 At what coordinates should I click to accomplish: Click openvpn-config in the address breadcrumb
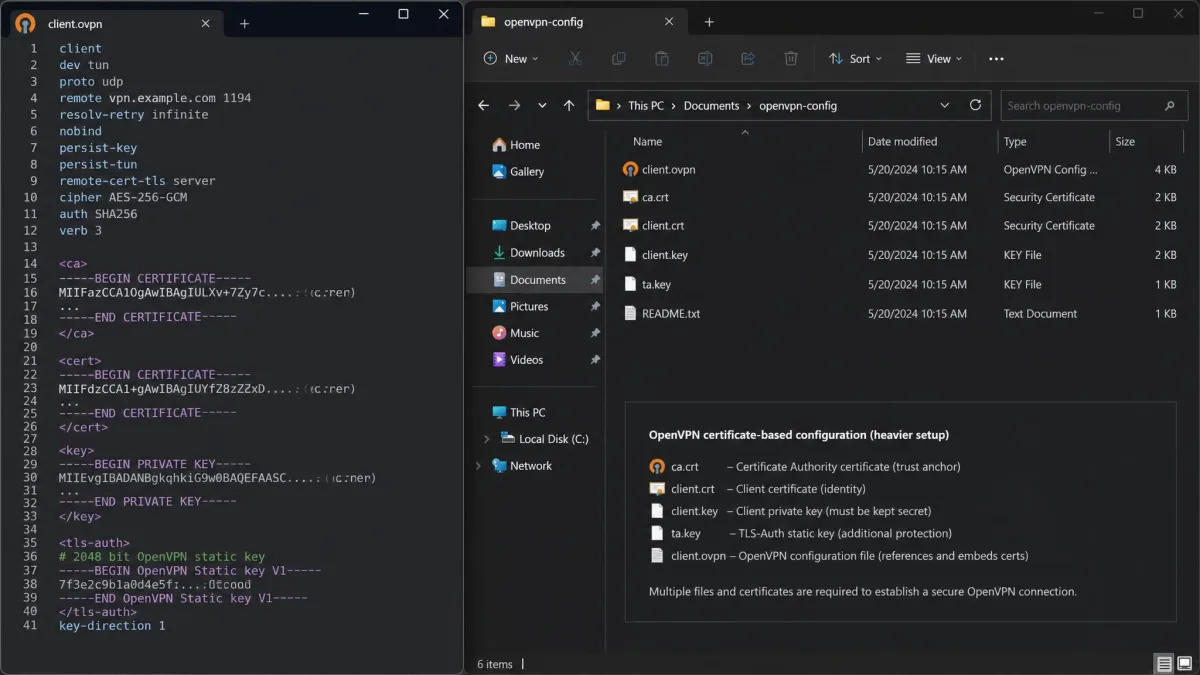pyautogui.click(x=798, y=106)
